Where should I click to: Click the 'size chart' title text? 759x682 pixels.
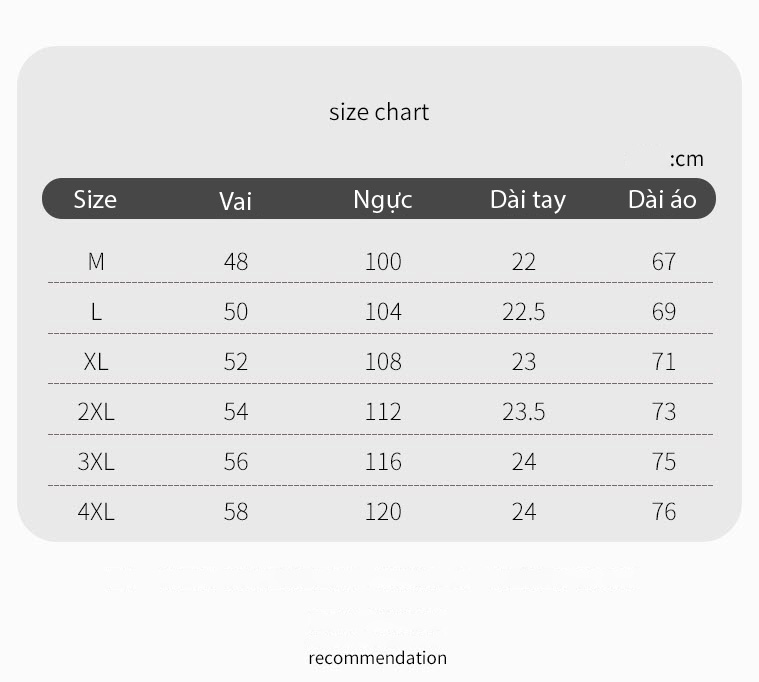[x=379, y=112]
